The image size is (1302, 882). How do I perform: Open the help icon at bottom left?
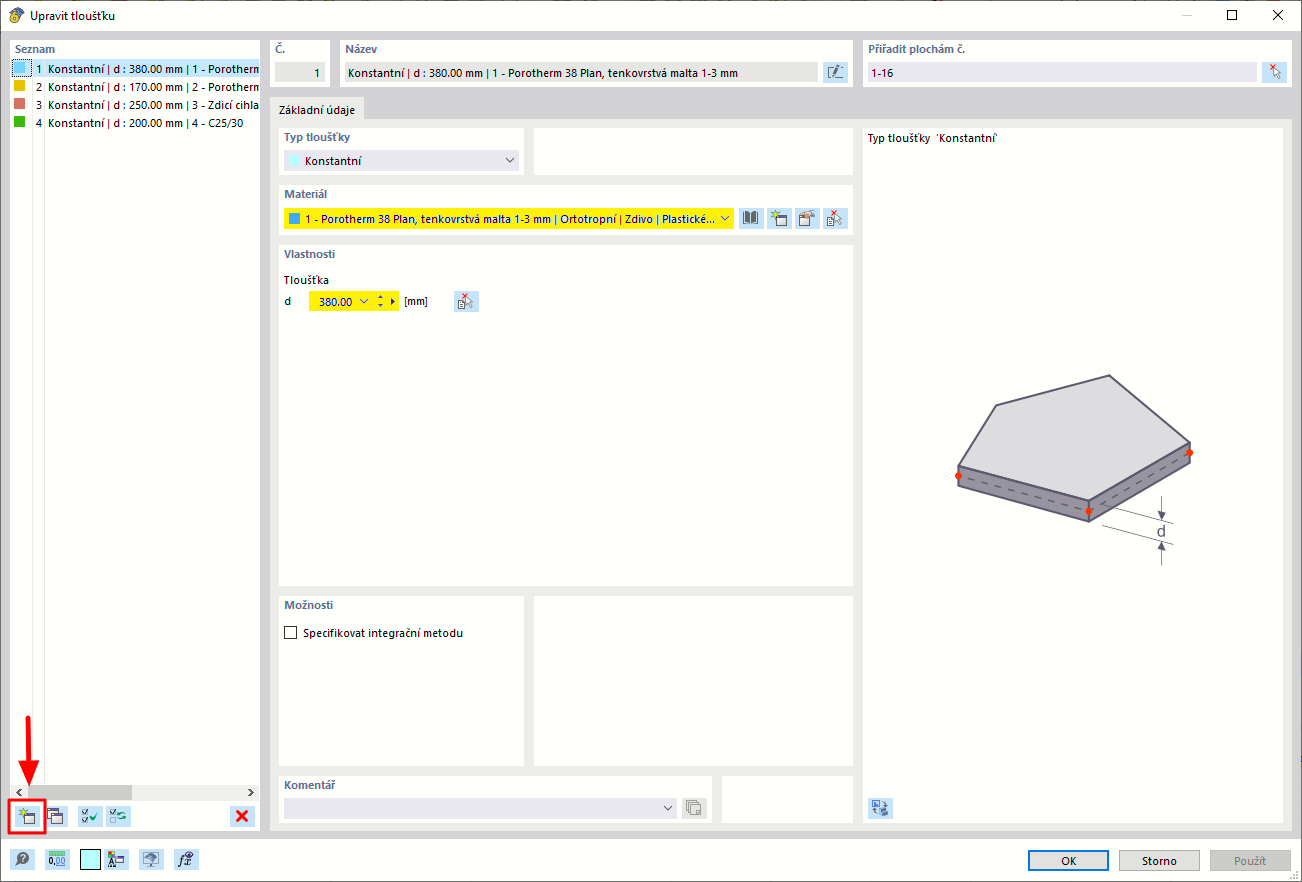click(22, 859)
